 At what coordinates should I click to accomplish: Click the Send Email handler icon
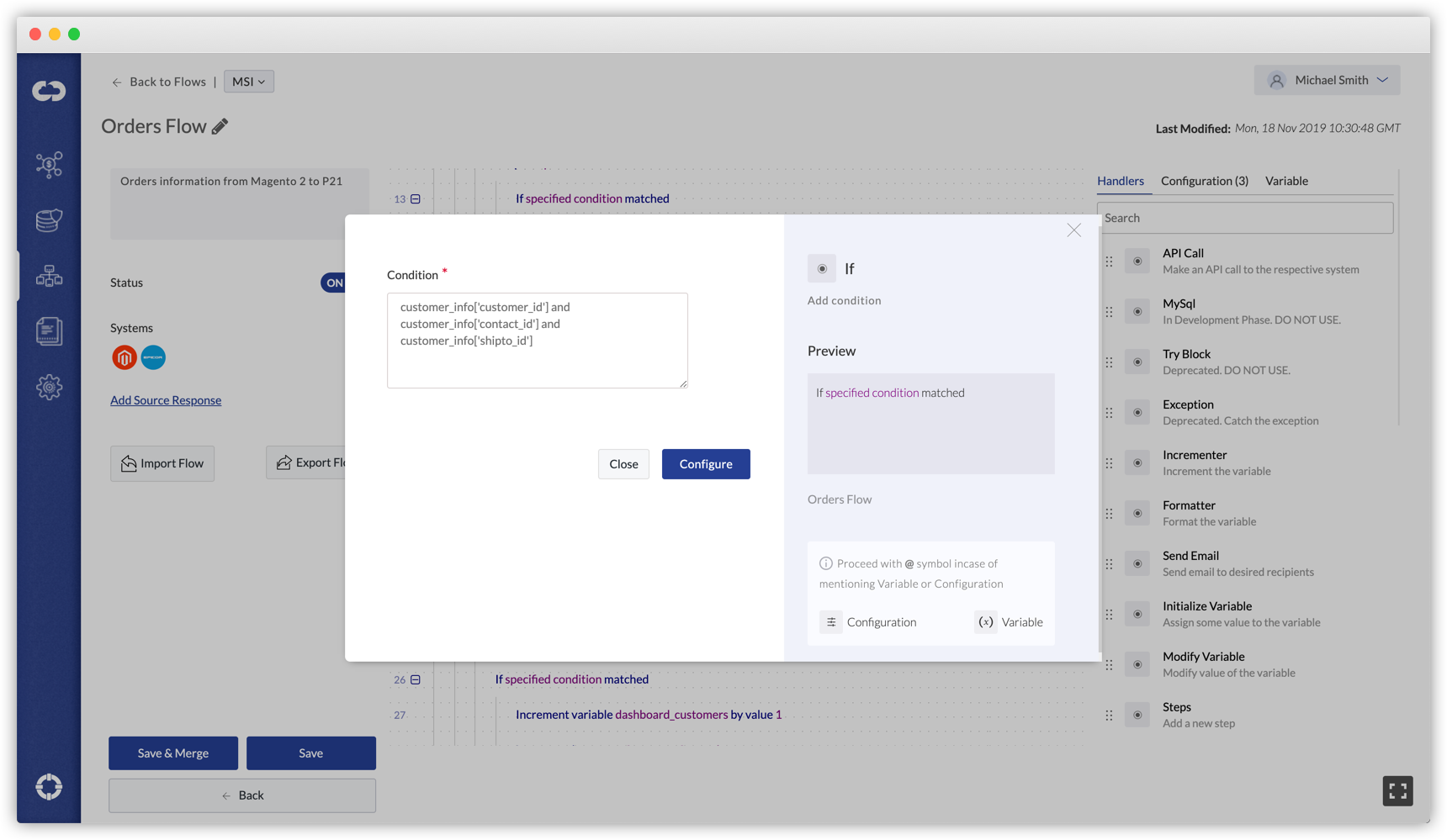click(x=1137, y=564)
